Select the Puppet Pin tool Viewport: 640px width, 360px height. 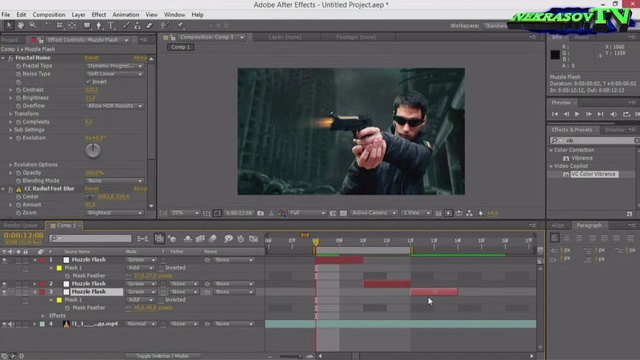[x=180, y=25]
